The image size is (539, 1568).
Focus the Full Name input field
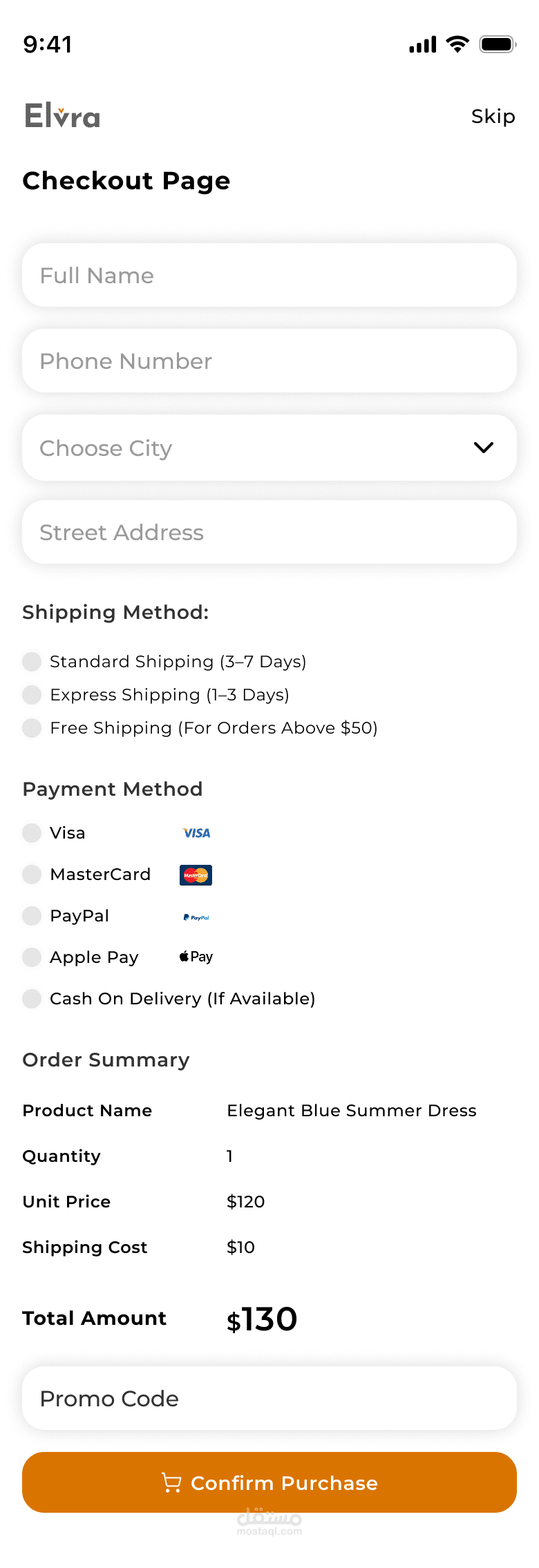click(269, 275)
